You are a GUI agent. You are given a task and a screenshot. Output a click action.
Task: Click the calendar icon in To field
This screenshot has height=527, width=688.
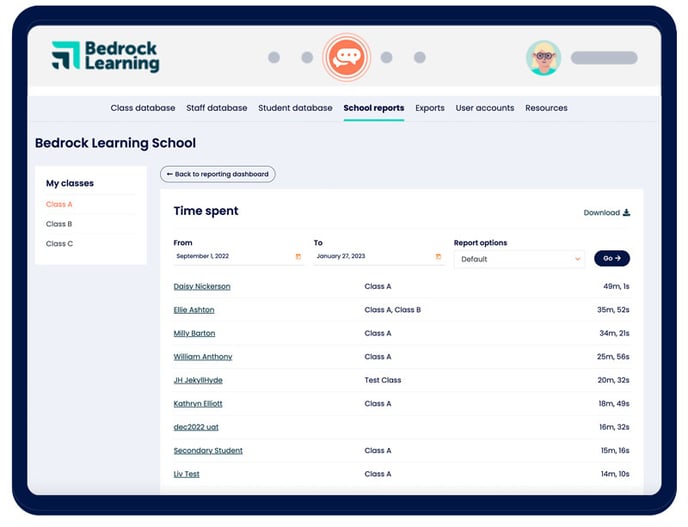[438, 257]
